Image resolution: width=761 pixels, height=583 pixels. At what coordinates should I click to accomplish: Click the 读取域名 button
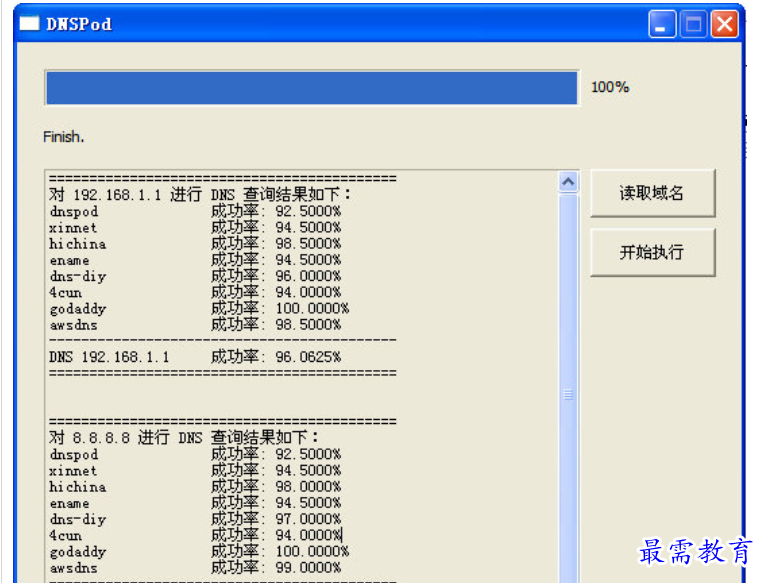click(652, 193)
